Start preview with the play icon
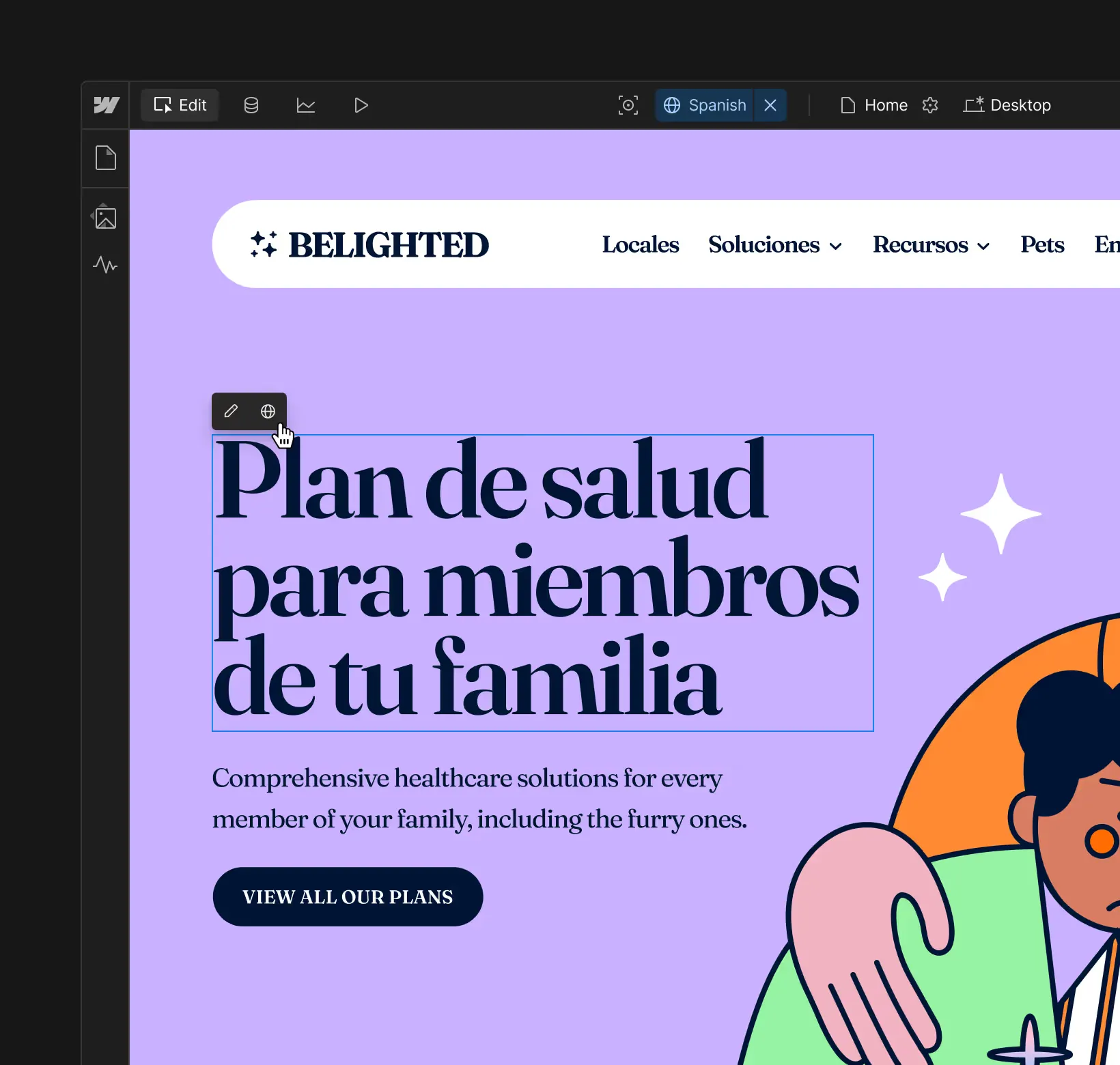The image size is (1120, 1065). [361, 104]
